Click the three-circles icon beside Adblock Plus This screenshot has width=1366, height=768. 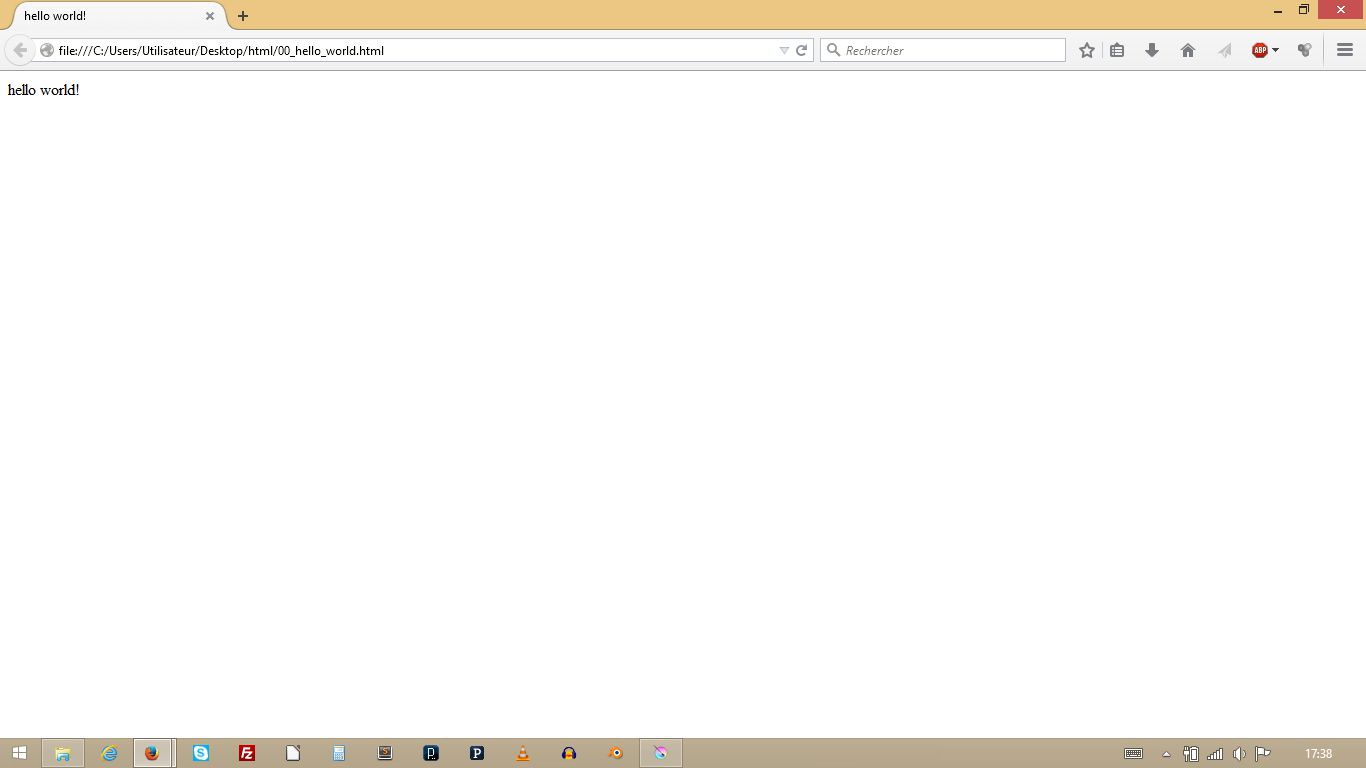point(1304,50)
